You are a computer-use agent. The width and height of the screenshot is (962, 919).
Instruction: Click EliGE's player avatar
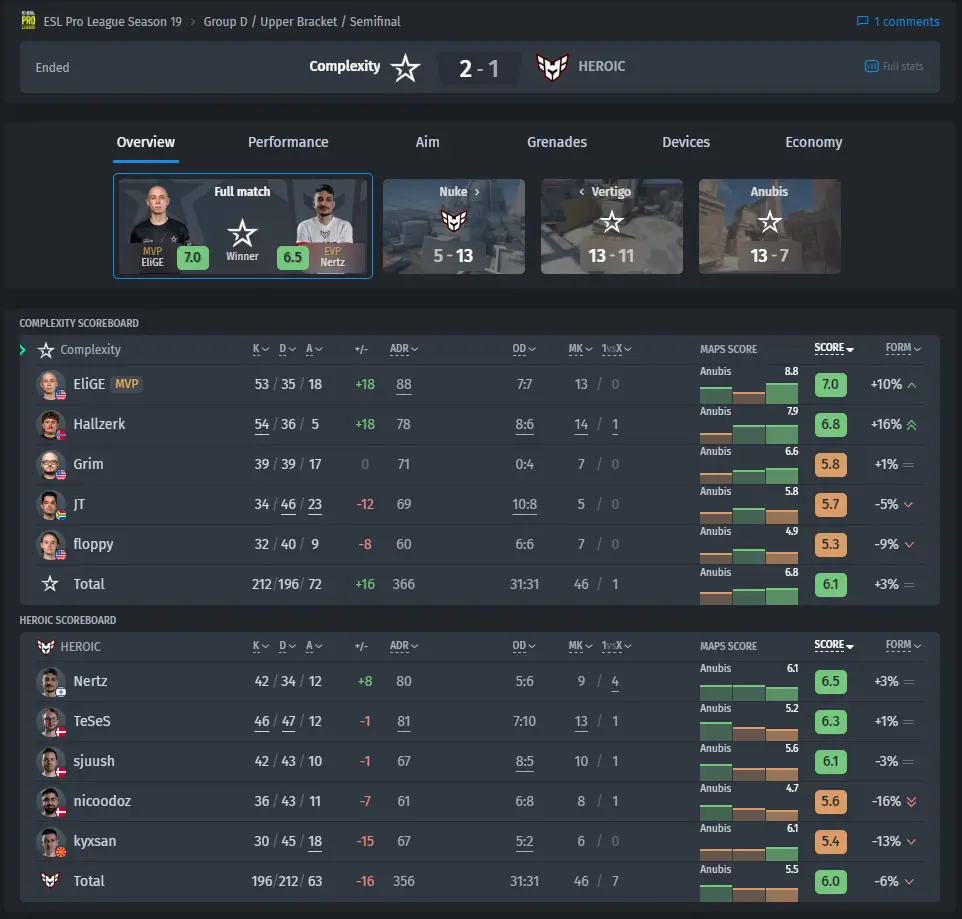50,385
